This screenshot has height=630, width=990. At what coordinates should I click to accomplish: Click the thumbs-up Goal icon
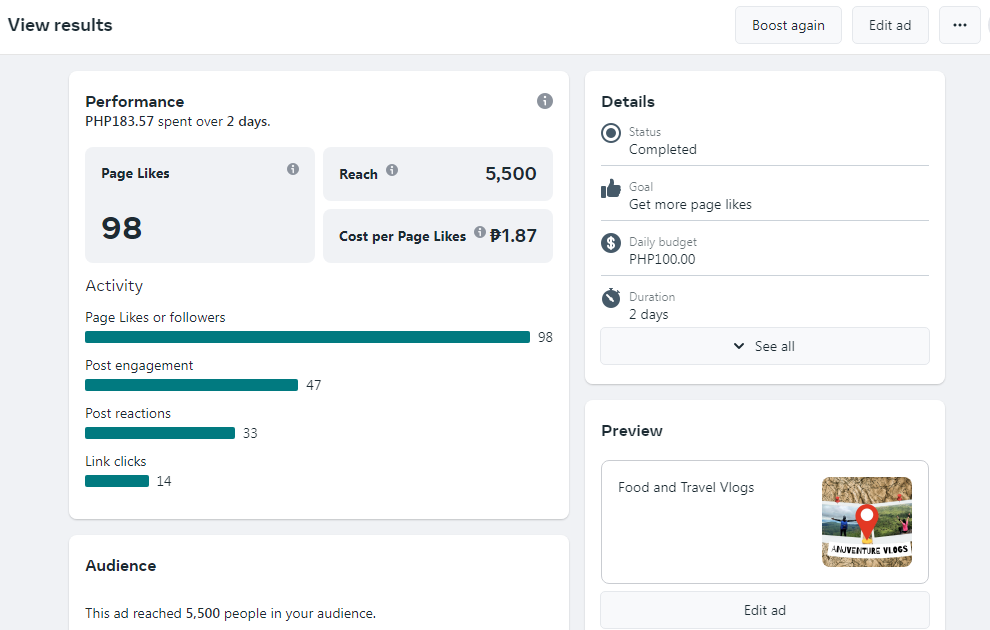pyautogui.click(x=611, y=188)
